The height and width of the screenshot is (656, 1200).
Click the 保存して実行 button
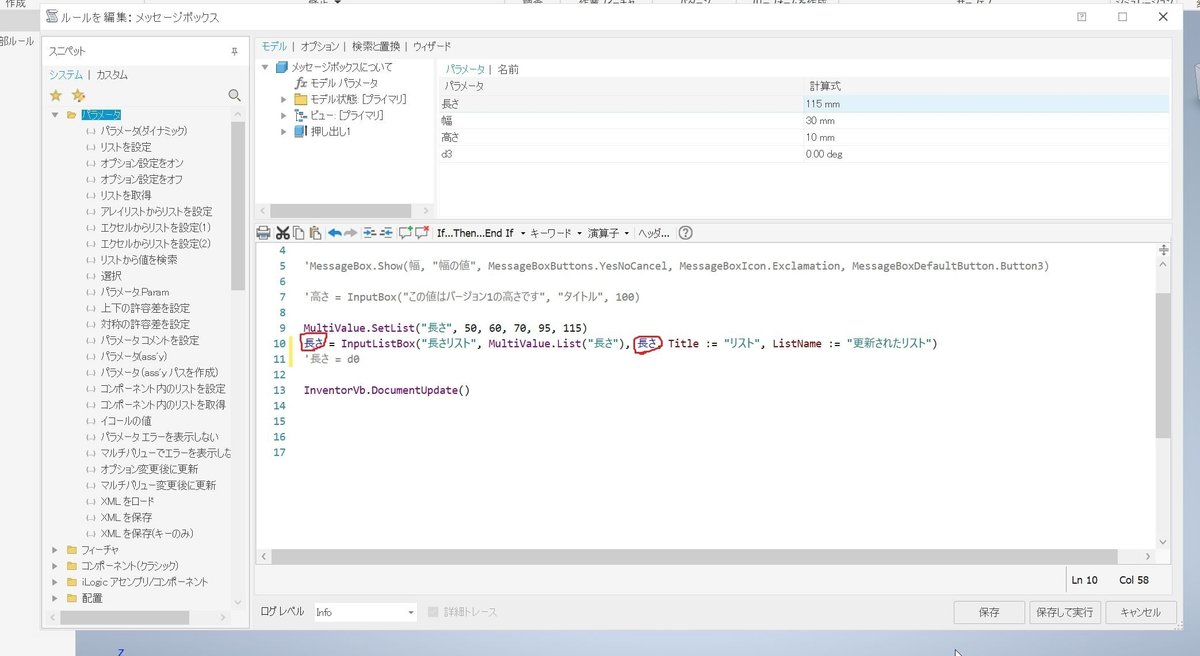point(1064,612)
